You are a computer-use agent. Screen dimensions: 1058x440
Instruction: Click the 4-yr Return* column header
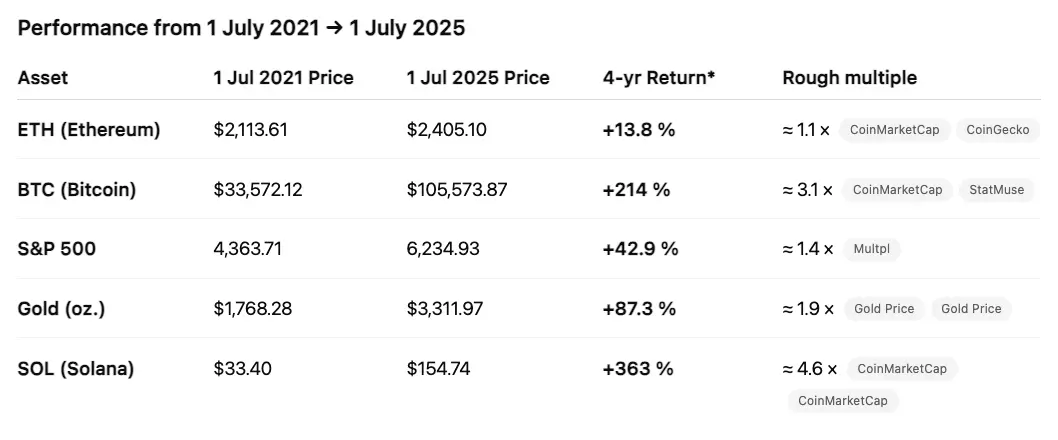coord(659,78)
